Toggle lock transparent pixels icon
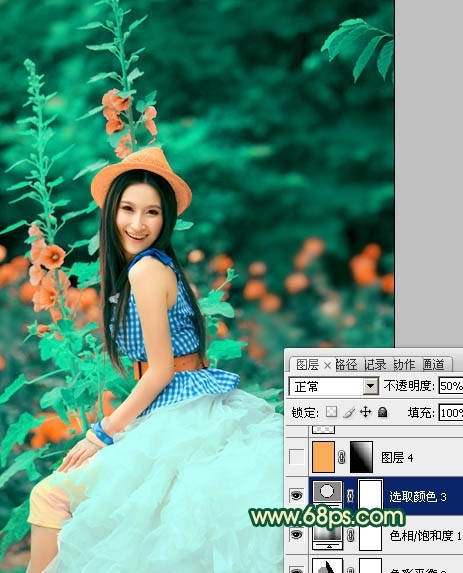This screenshot has height=573, width=463. tap(331, 412)
